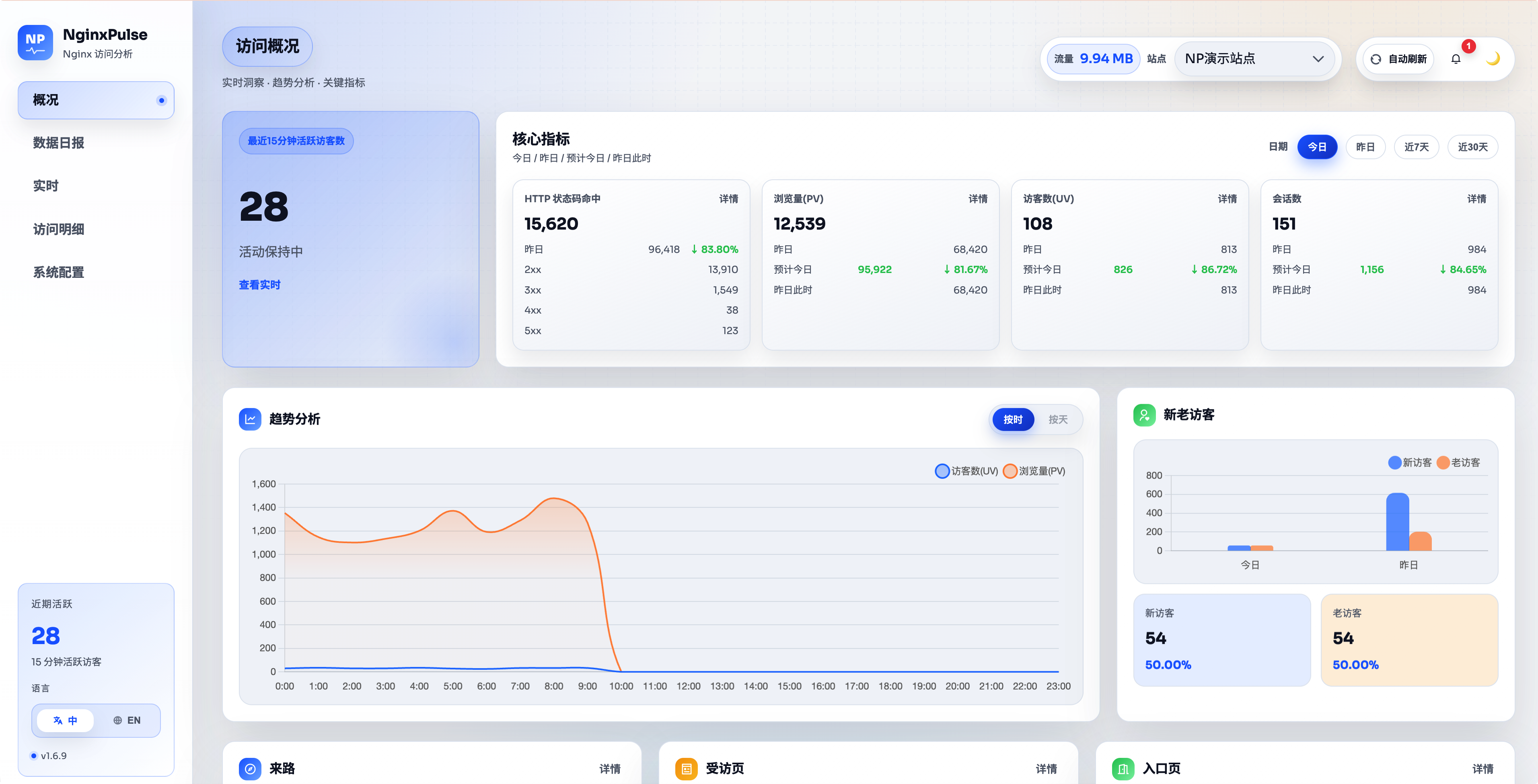
Task: Click the site selector chevron arrow
Action: (1318, 59)
